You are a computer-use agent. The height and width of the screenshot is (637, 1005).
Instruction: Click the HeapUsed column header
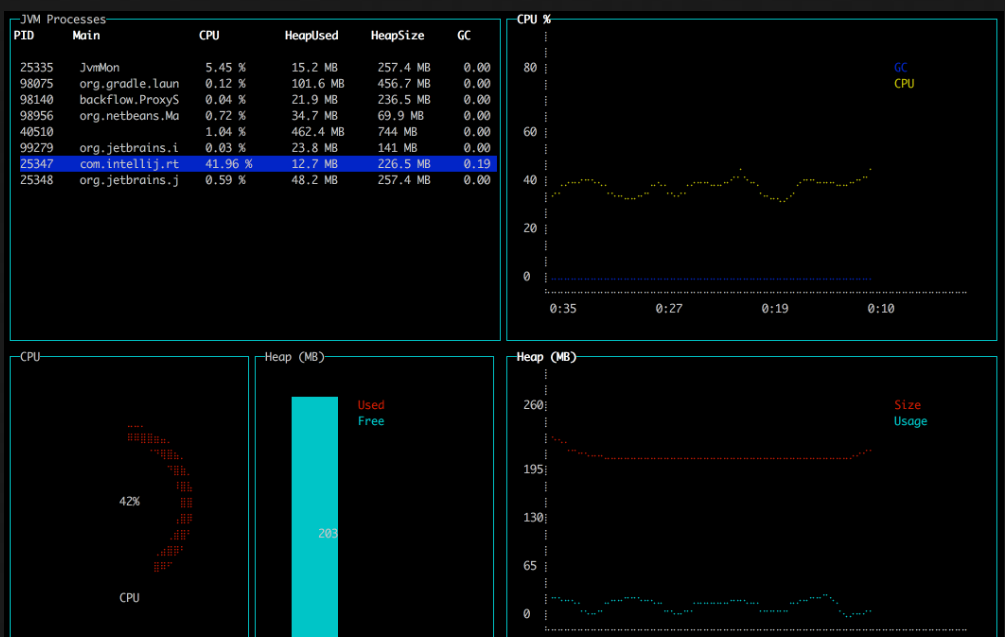click(311, 36)
